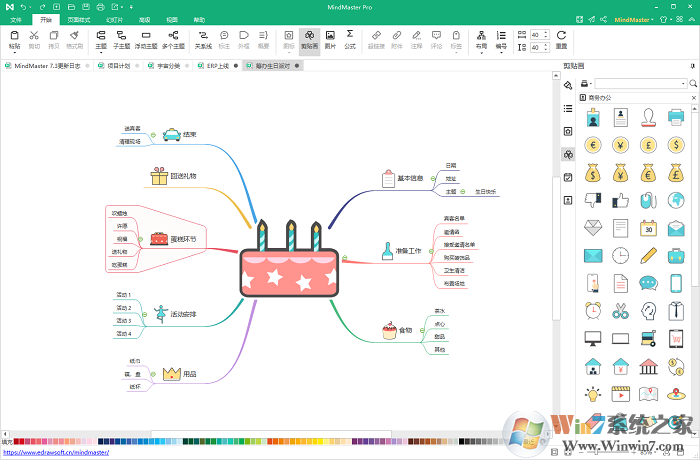Select the printer clipart icon
The image size is (700, 460).
click(676, 117)
